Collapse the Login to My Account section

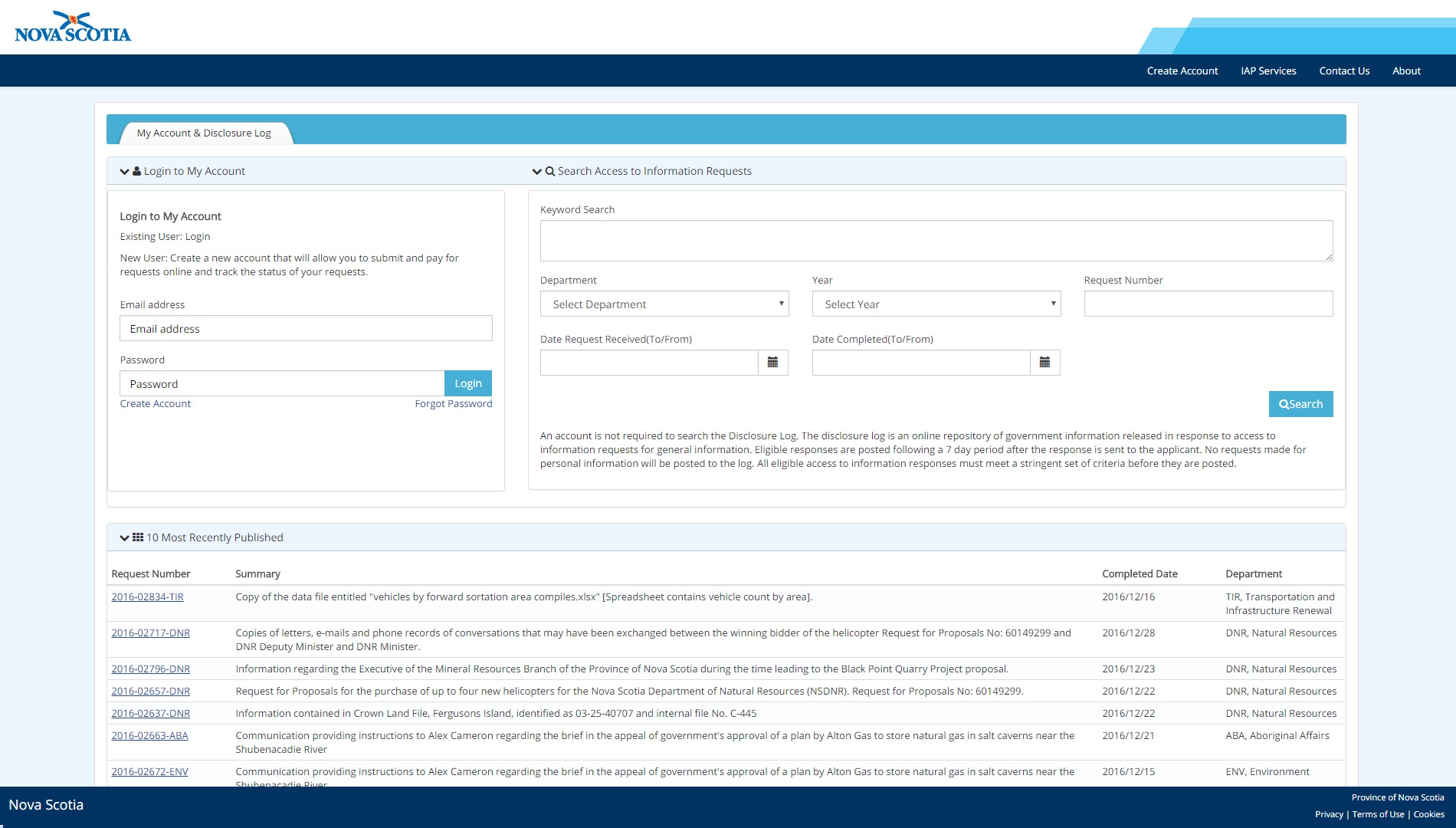coord(124,172)
